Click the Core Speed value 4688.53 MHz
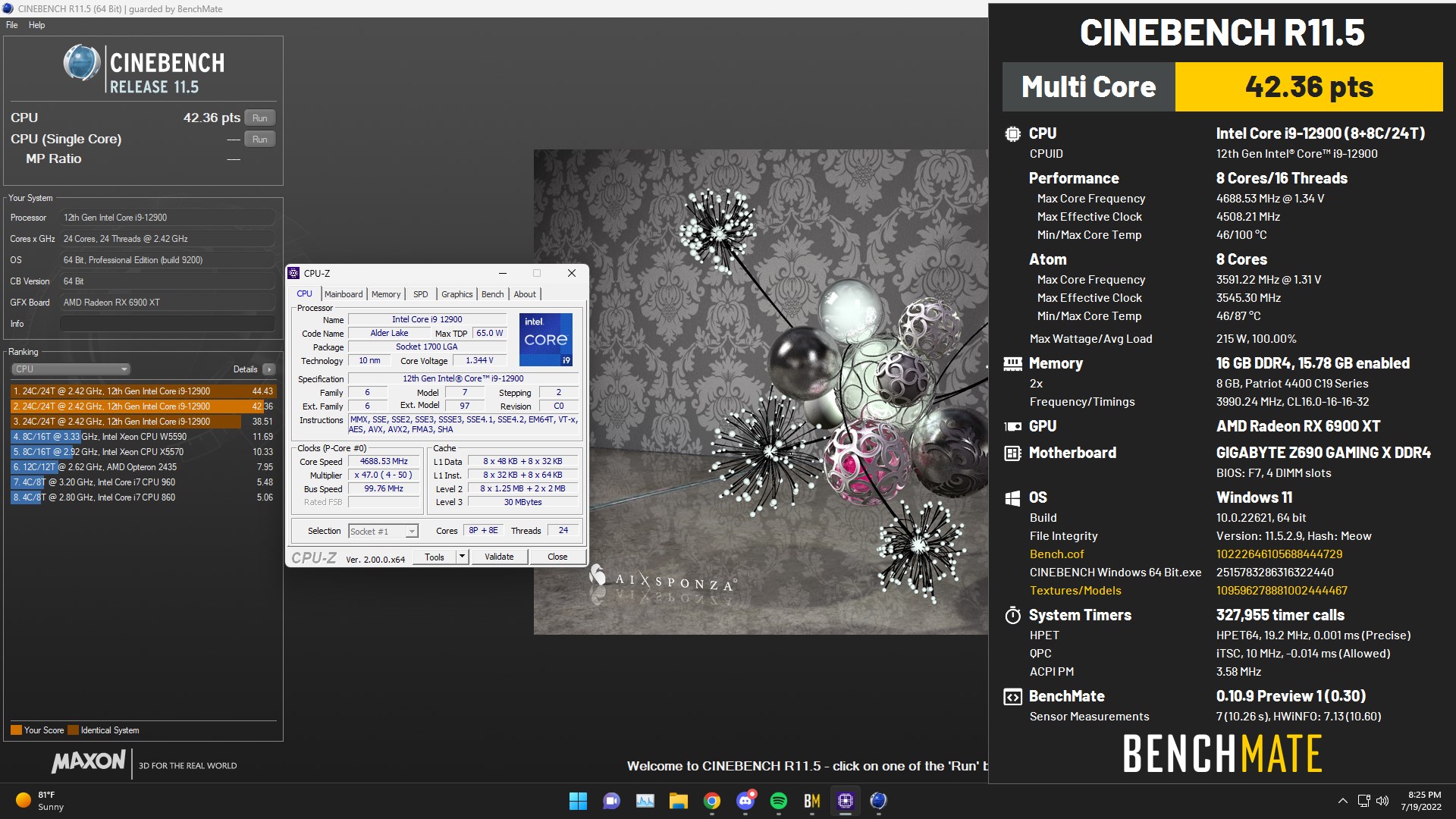This screenshot has height=819, width=1456. tap(384, 461)
